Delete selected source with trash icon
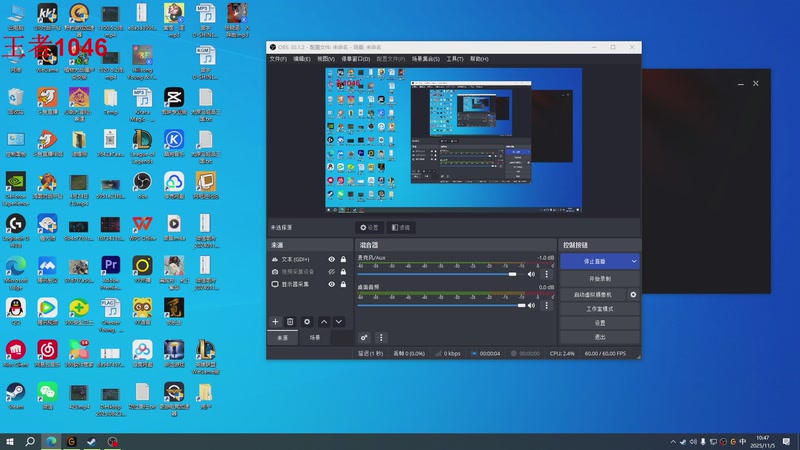 point(290,322)
